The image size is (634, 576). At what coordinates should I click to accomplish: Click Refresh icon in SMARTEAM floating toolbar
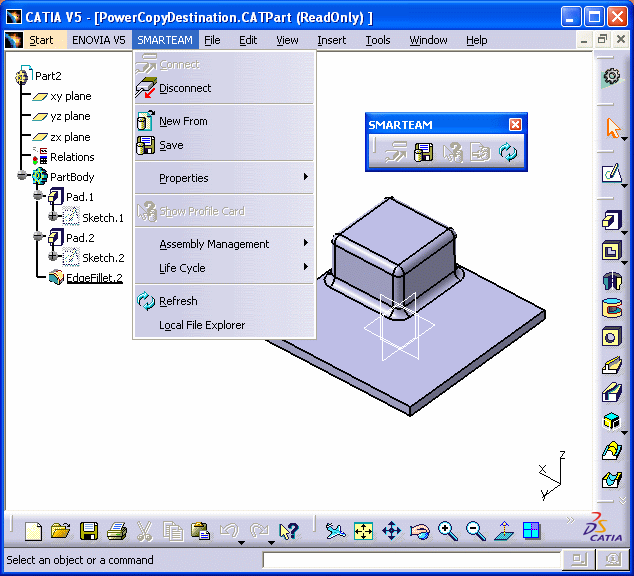click(x=509, y=152)
